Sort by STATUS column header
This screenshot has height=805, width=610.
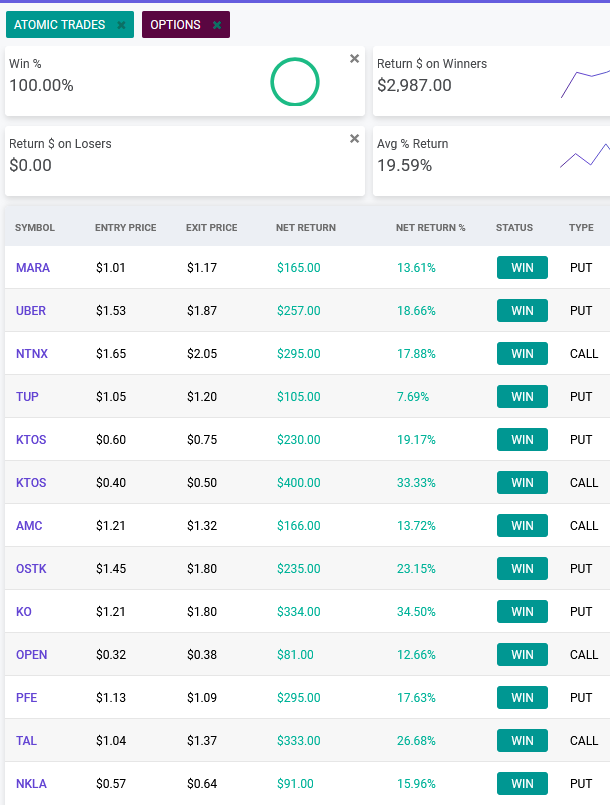click(514, 227)
